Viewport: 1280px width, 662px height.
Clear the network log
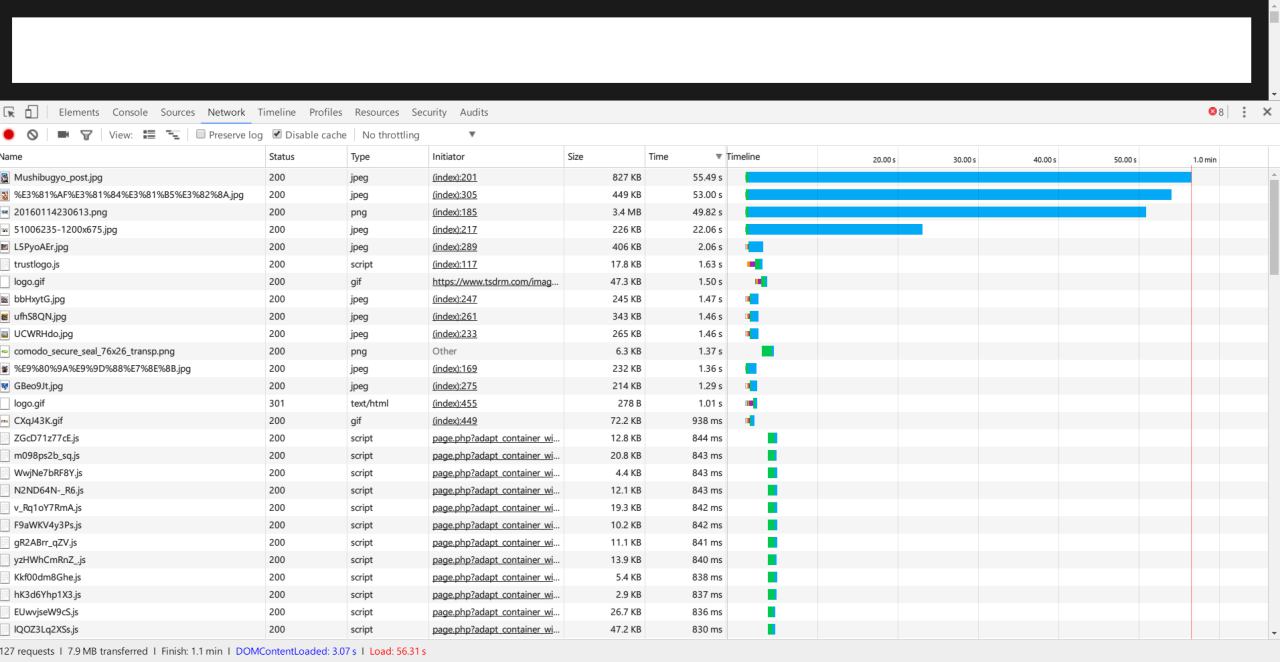[32, 135]
